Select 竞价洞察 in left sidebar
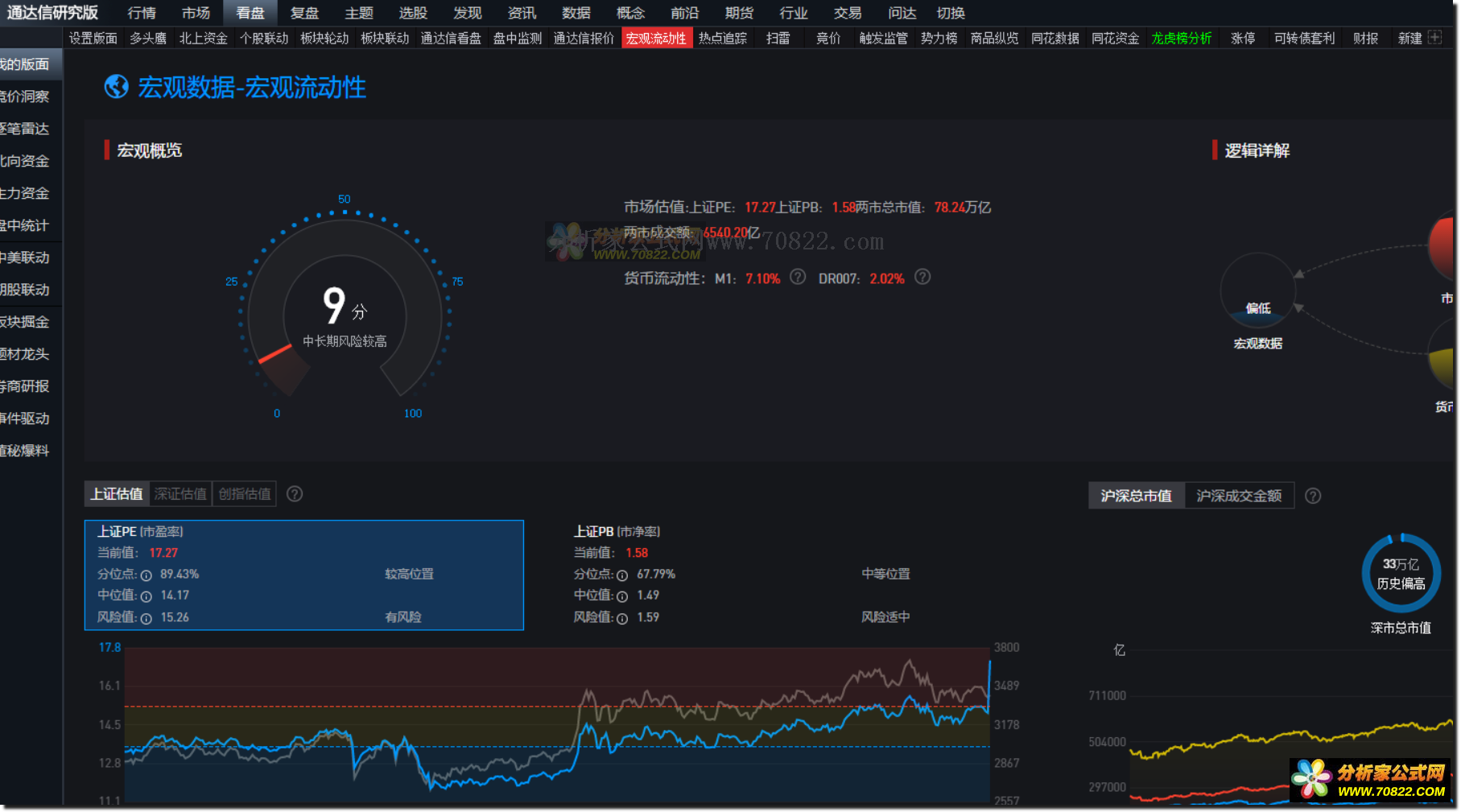Screen dimensions: 1461x812 [x=31, y=97]
